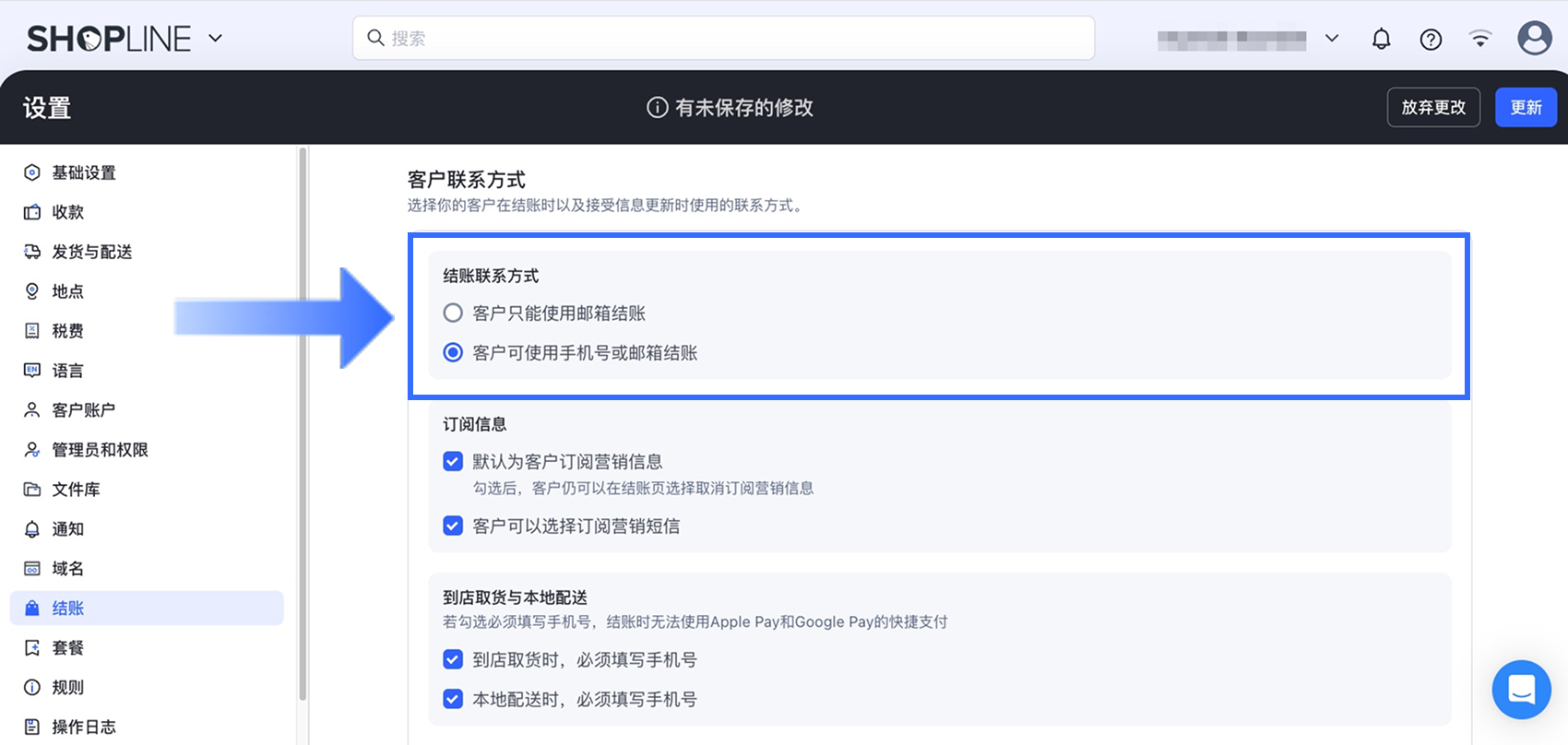Click the 设置 page title
The width and height of the screenshot is (1568, 745).
pyautogui.click(x=47, y=108)
